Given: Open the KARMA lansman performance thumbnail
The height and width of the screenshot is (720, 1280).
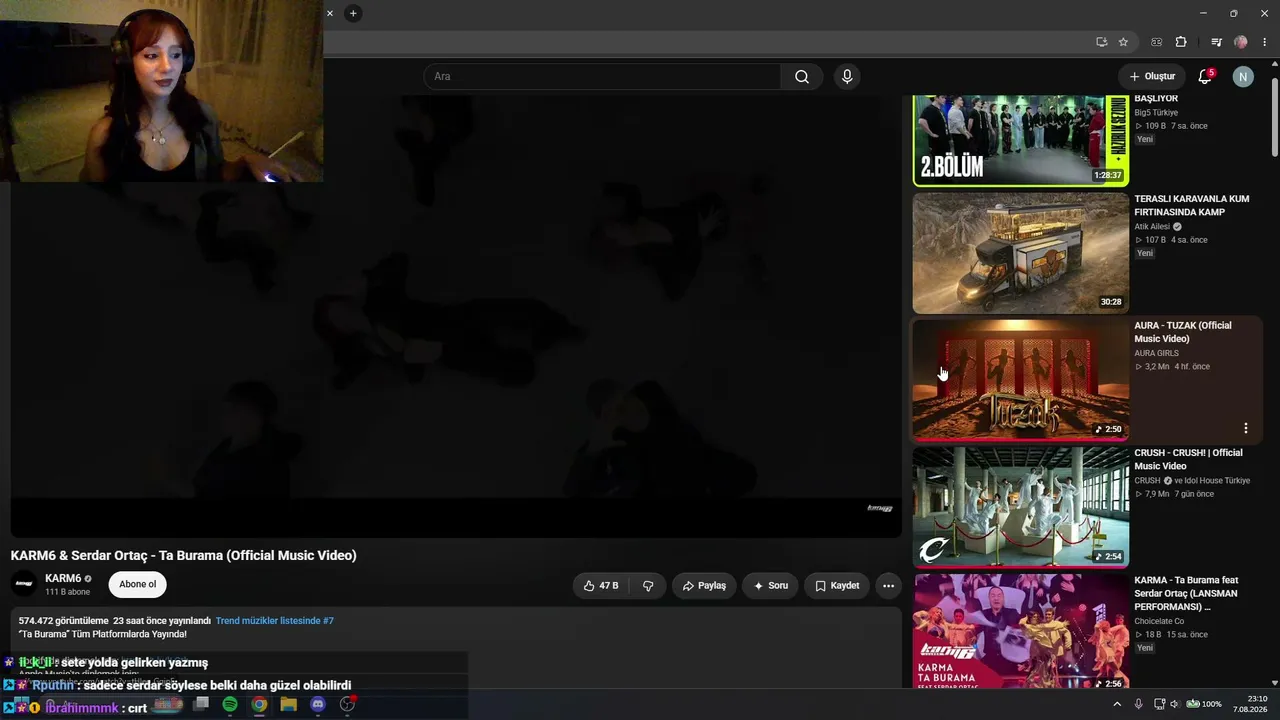Looking at the screenshot, I should (x=1021, y=630).
